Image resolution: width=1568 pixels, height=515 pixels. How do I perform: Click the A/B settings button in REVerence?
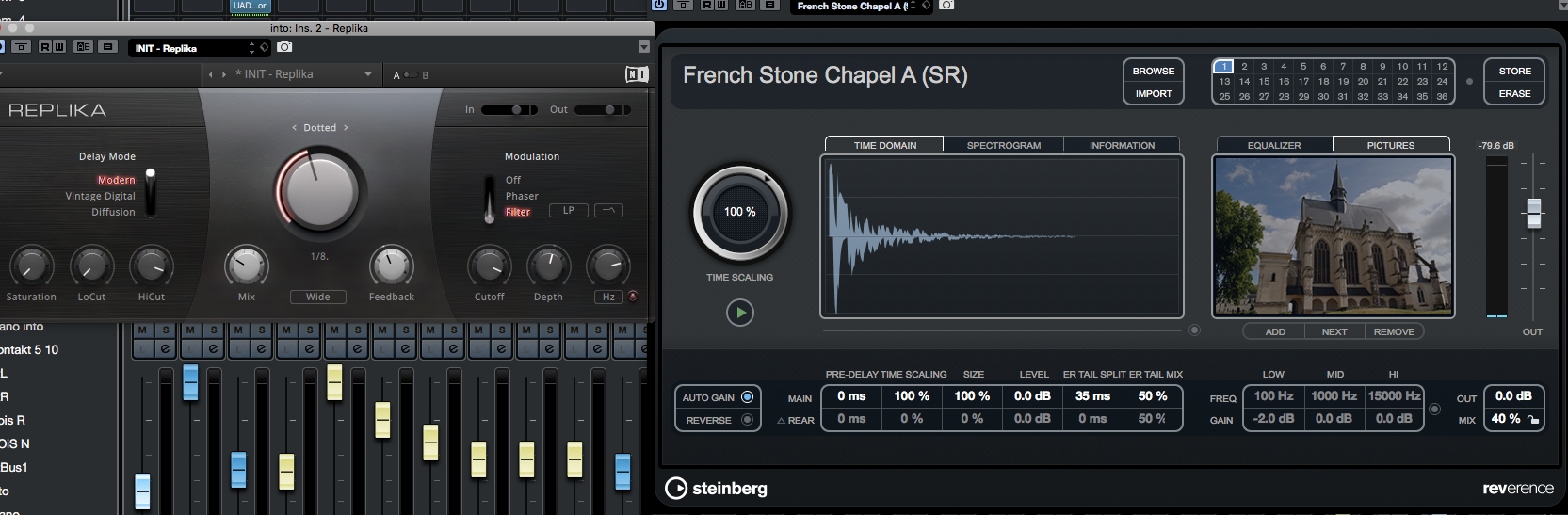click(746, 5)
